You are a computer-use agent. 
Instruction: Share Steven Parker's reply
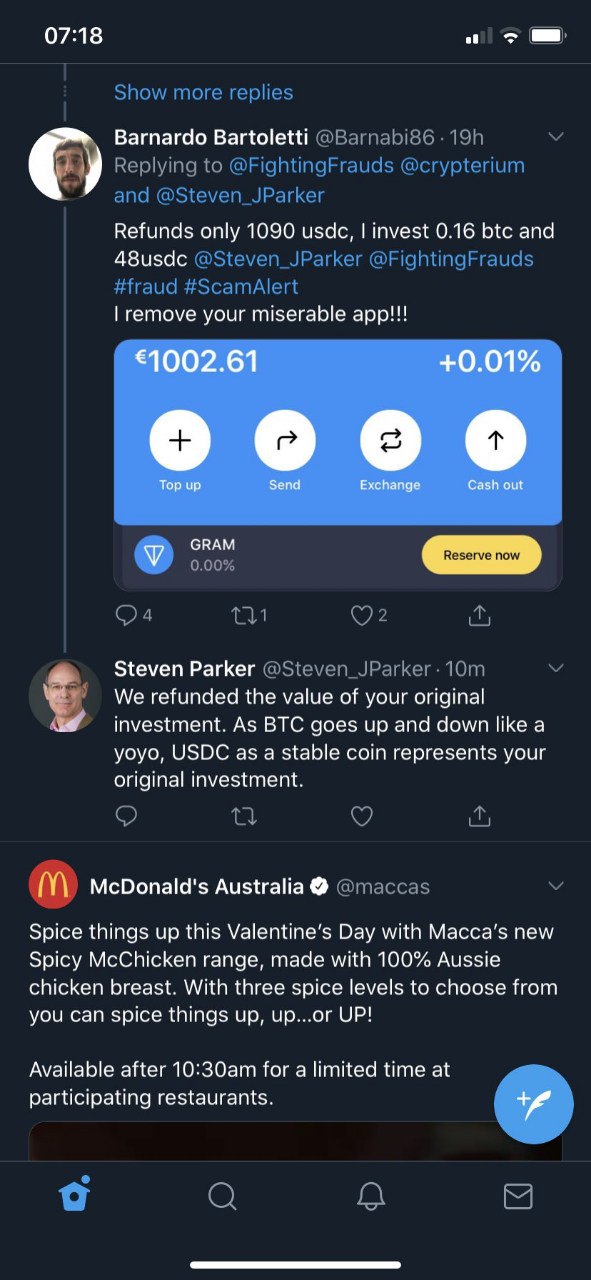coord(480,816)
